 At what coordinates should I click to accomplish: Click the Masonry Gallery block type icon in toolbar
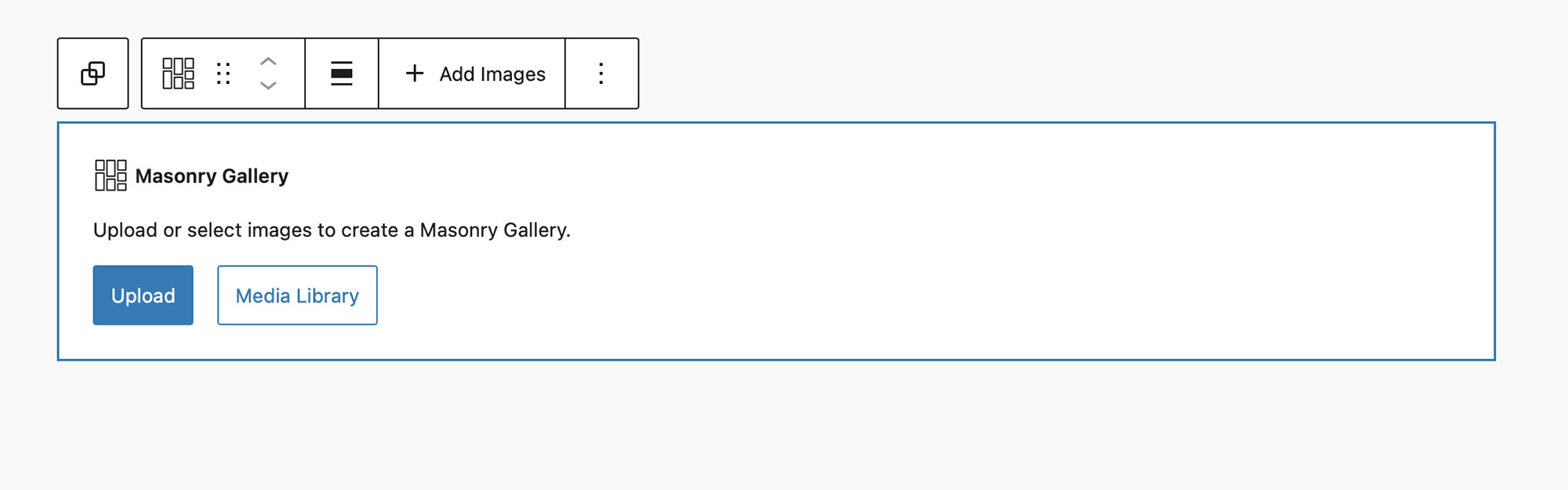[178, 74]
